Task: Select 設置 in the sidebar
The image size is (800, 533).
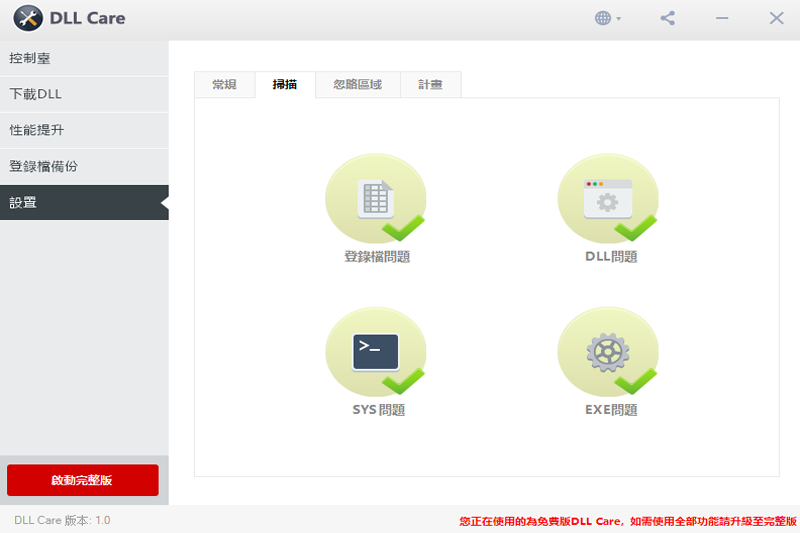Action: (84, 202)
